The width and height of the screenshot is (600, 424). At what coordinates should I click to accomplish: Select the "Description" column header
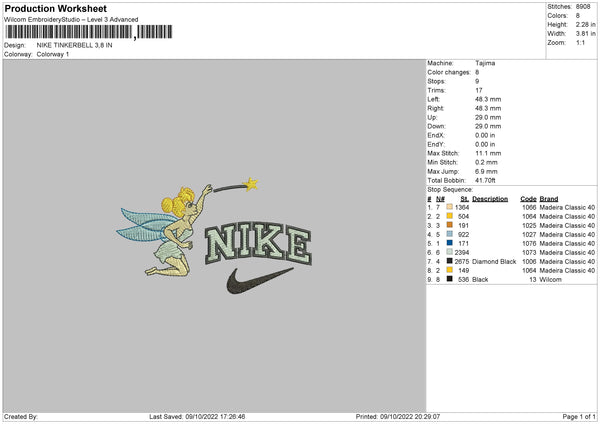490,199
